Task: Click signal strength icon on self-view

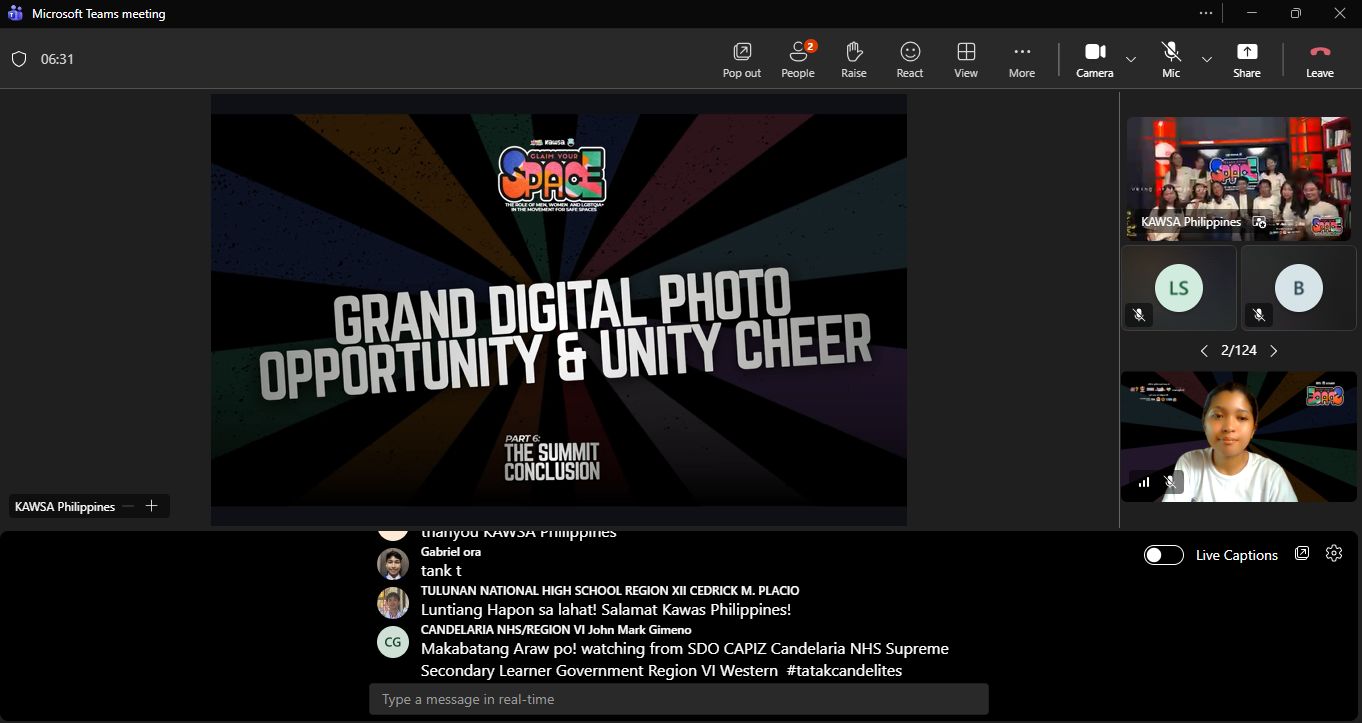Action: pyautogui.click(x=1144, y=482)
